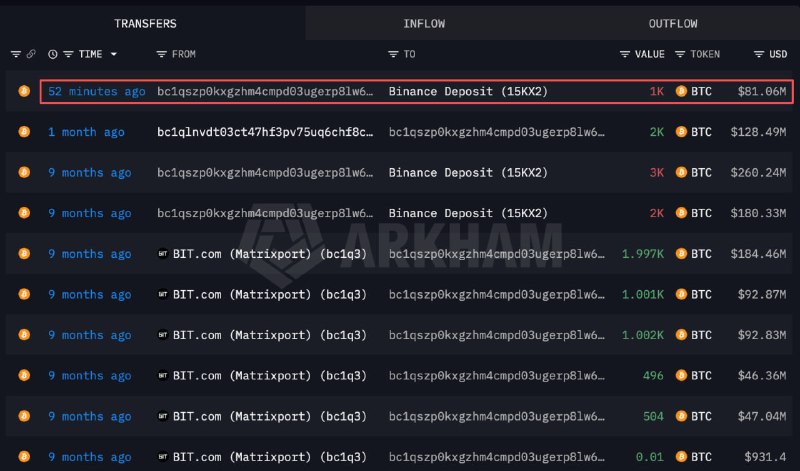The height and width of the screenshot is (471, 800).
Task: Switch to the OUTFLOW tab
Action: 673,23
